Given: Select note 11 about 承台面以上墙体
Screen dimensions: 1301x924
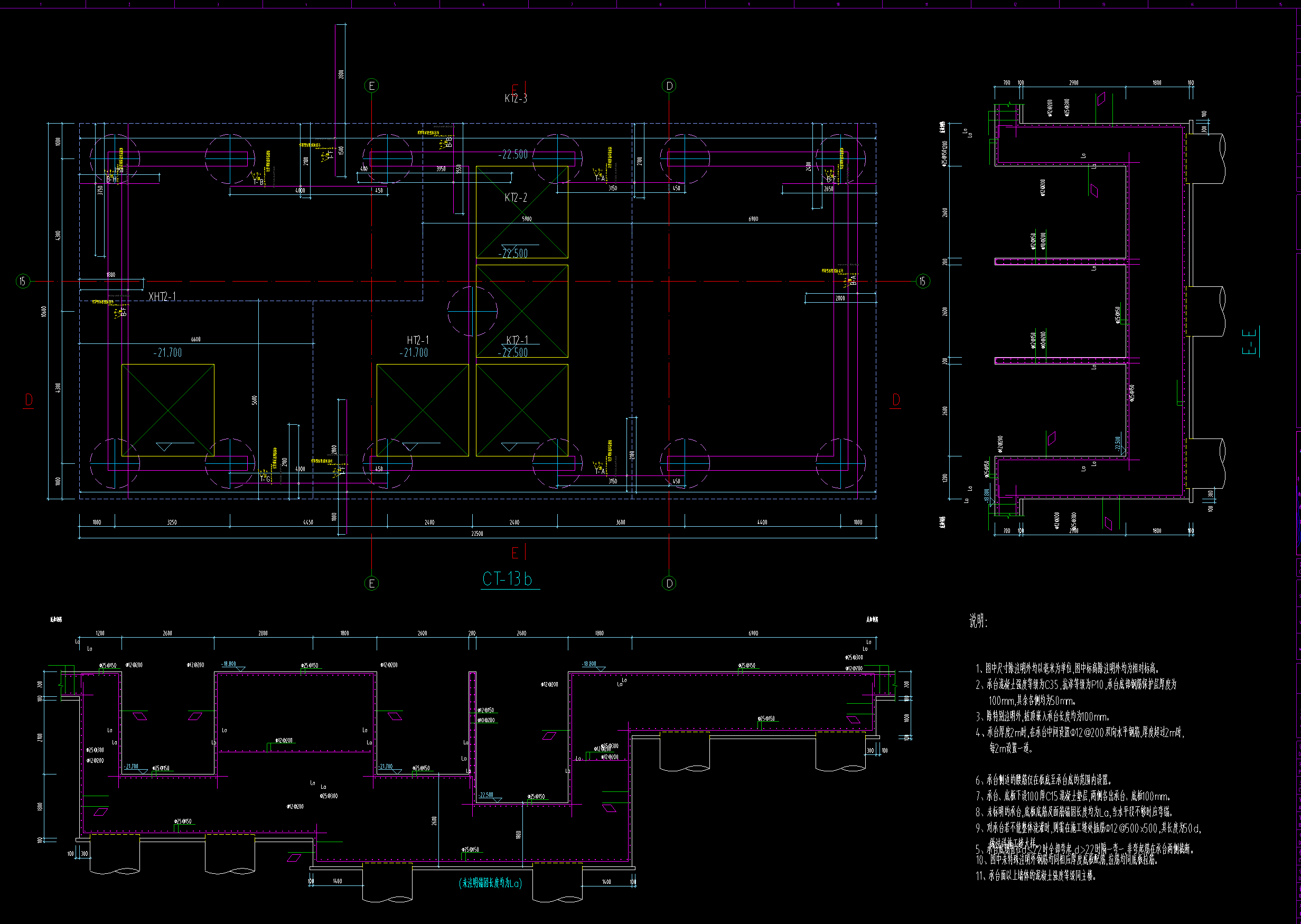Looking at the screenshot, I should pos(1035,875).
